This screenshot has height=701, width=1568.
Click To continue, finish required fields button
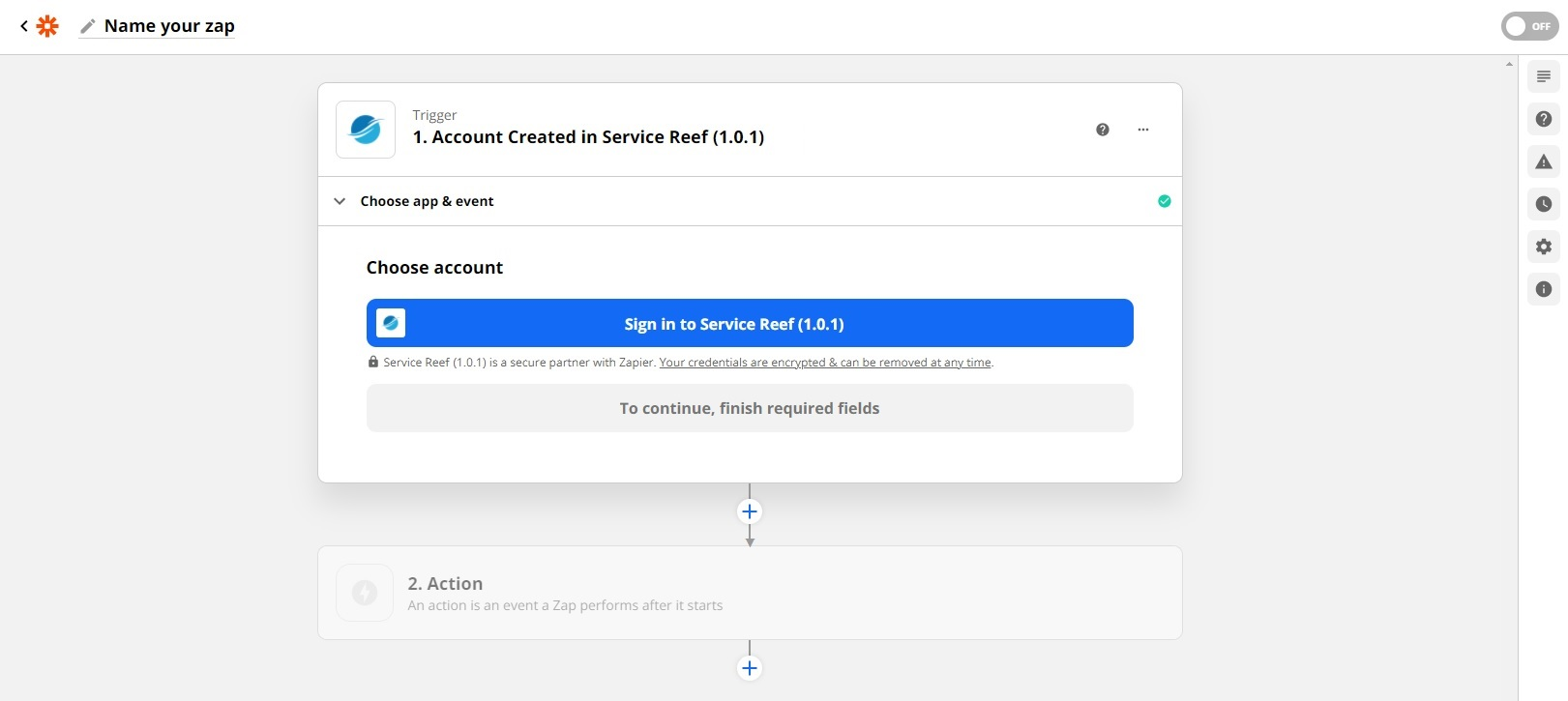point(750,408)
